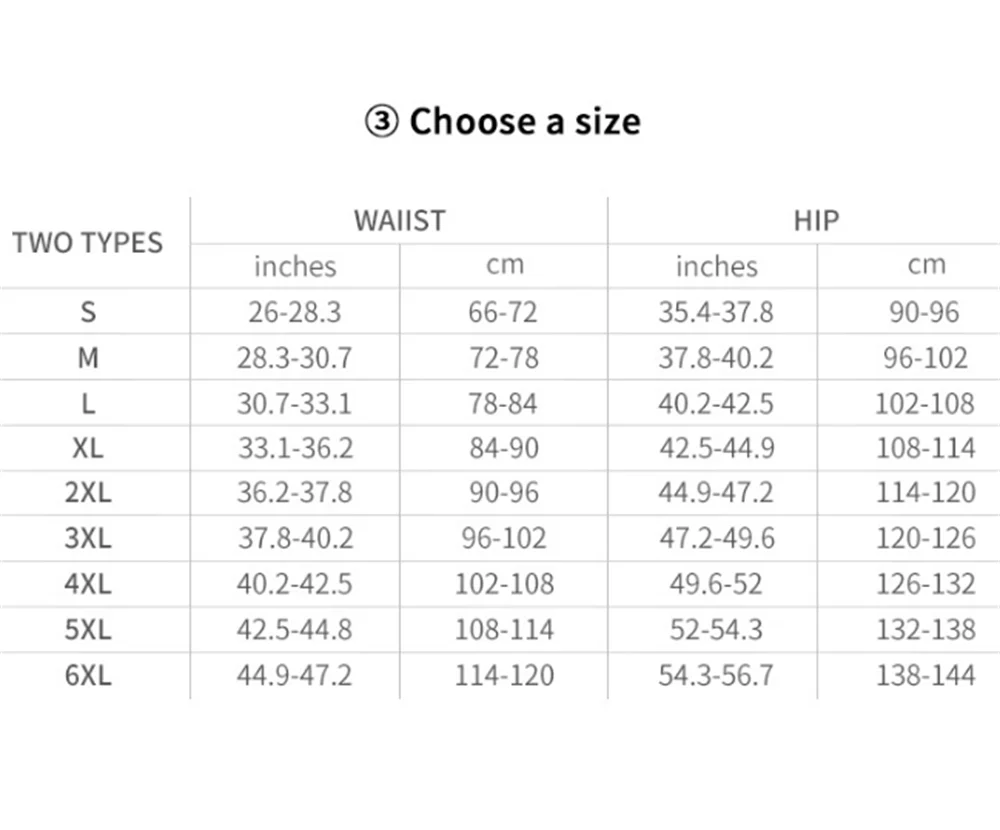Choose the S size row label

pos(88,312)
